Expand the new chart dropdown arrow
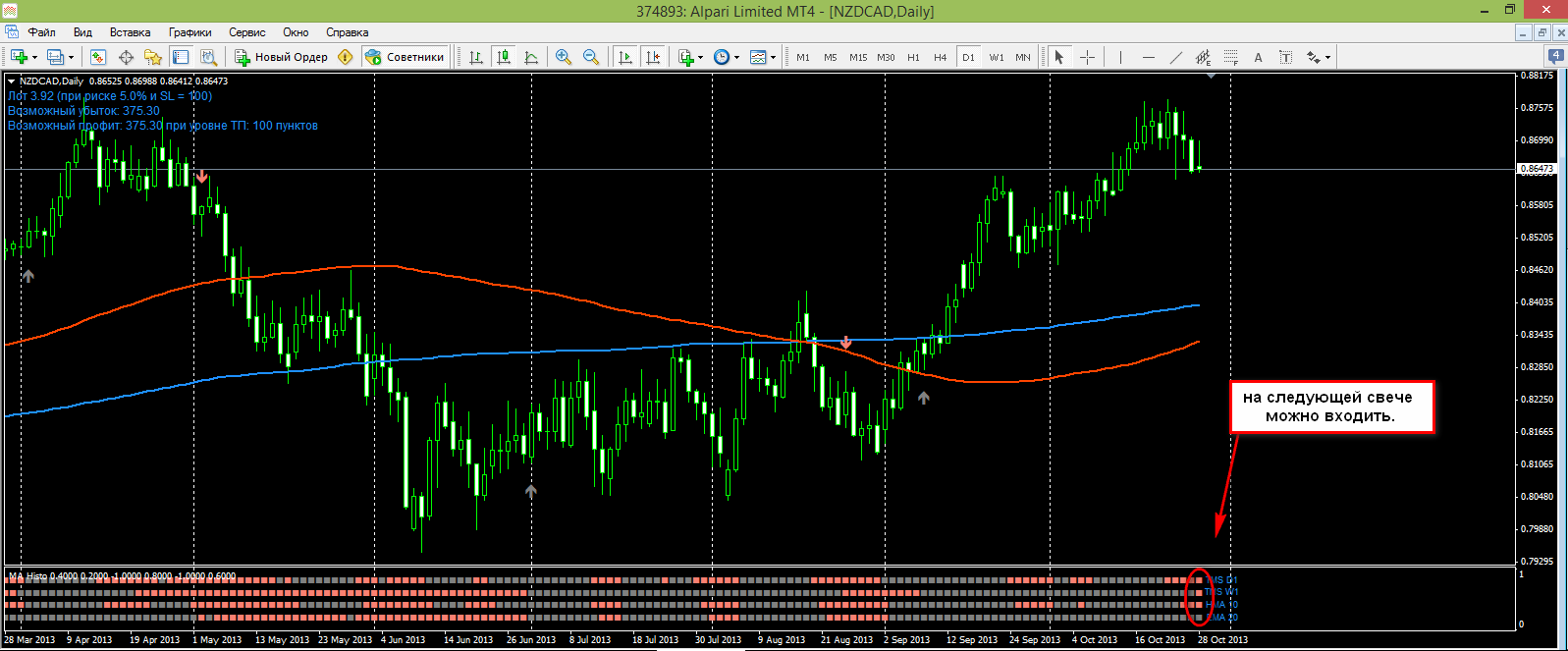This screenshot has height=651, width=1568. 34,57
